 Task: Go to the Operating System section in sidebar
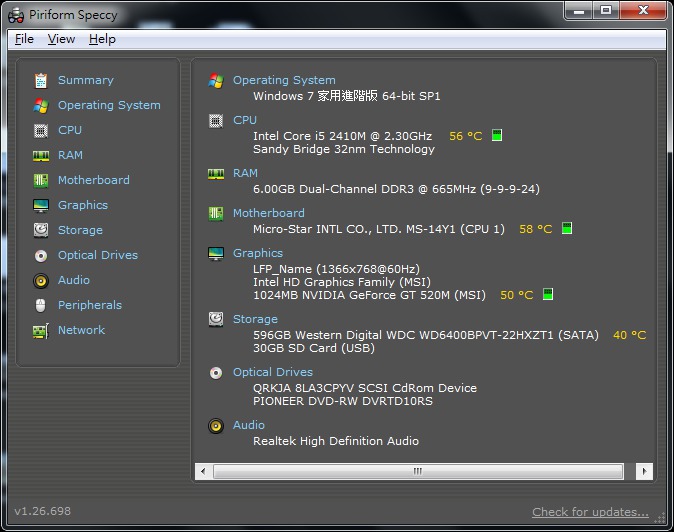(x=109, y=105)
